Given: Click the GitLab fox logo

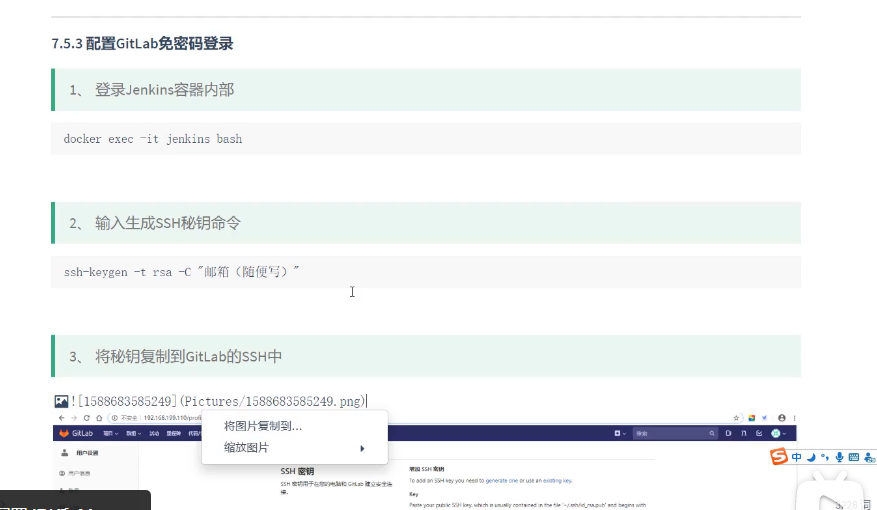Looking at the screenshot, I should coord(63,433).
